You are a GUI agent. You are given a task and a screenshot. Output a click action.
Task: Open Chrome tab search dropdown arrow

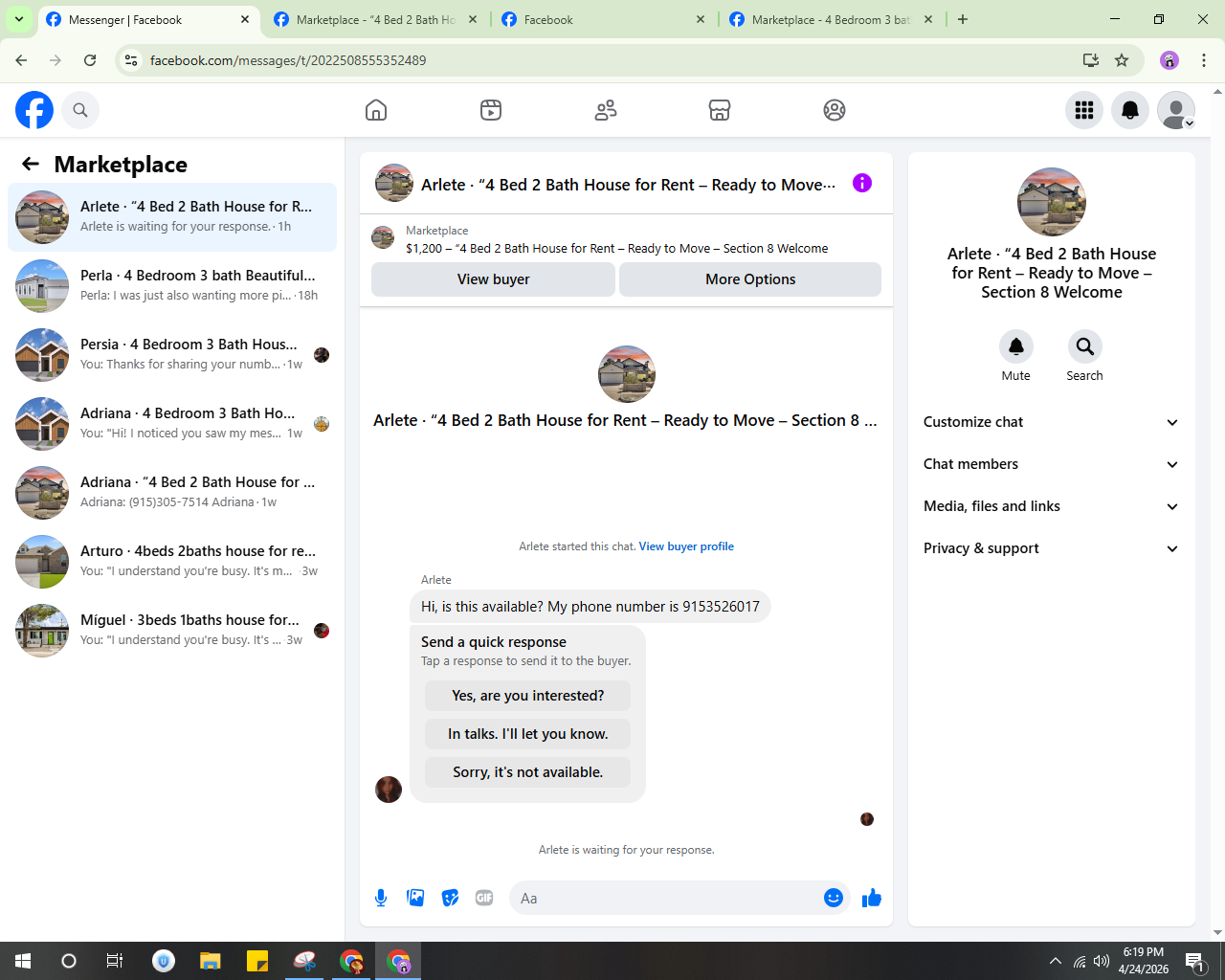[x=19, y=19]
